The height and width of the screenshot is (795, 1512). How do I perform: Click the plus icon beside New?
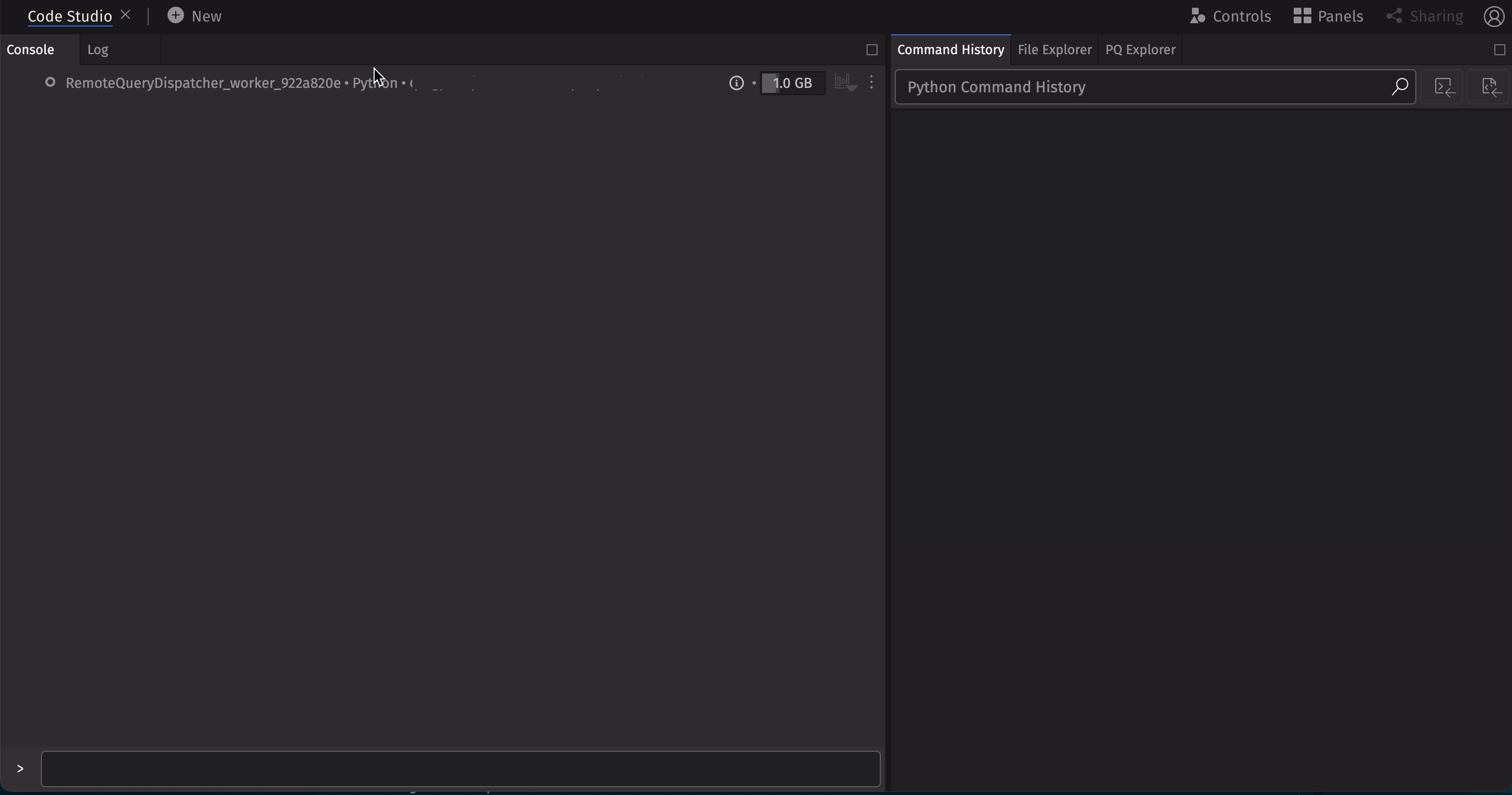coord(175,15)
